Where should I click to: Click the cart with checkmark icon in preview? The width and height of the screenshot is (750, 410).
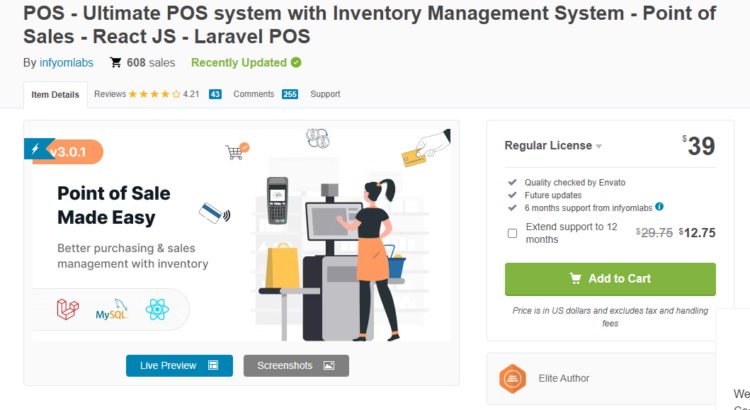(237, 151)
